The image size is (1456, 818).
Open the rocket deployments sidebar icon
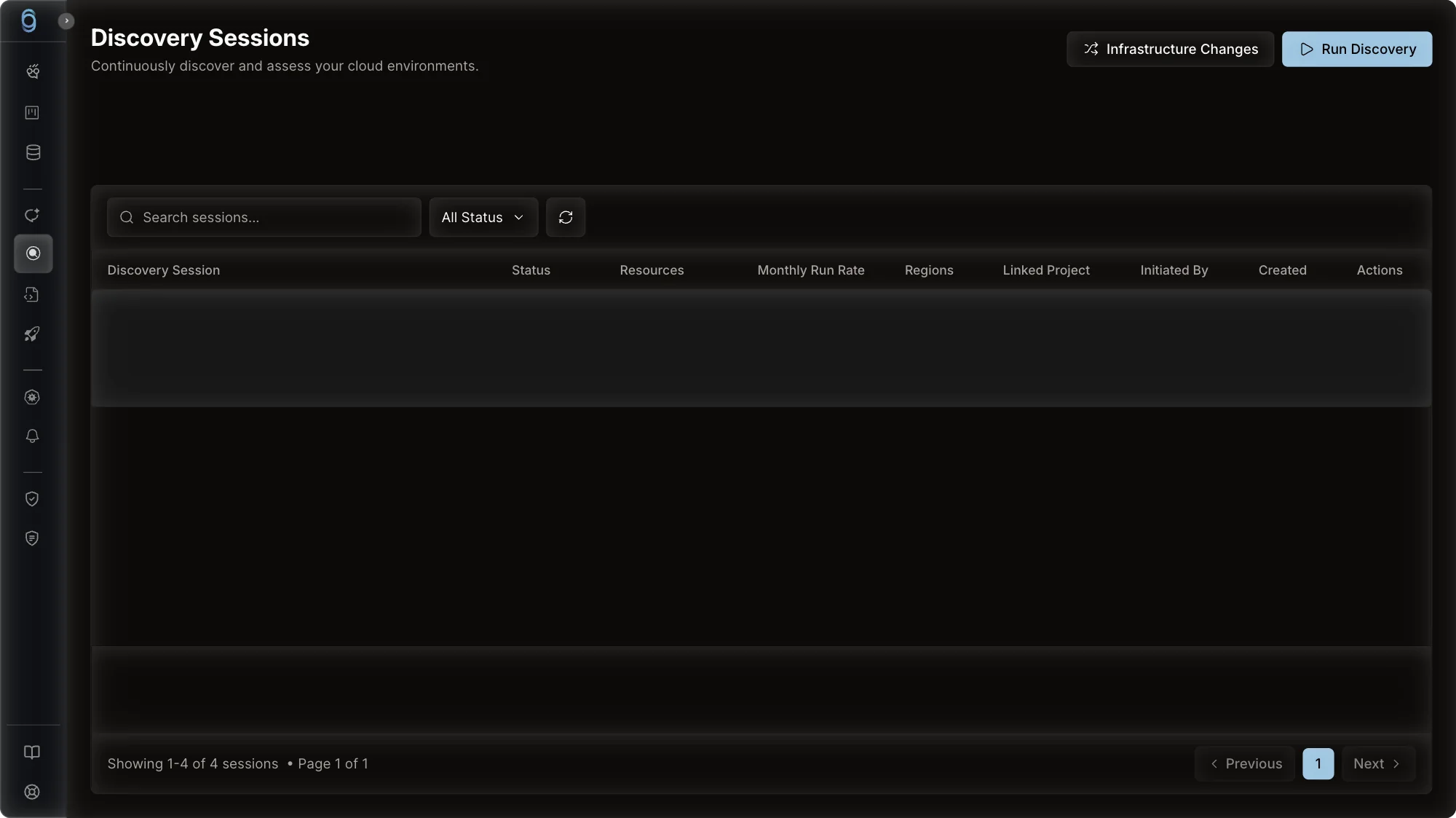click(33, 334)
